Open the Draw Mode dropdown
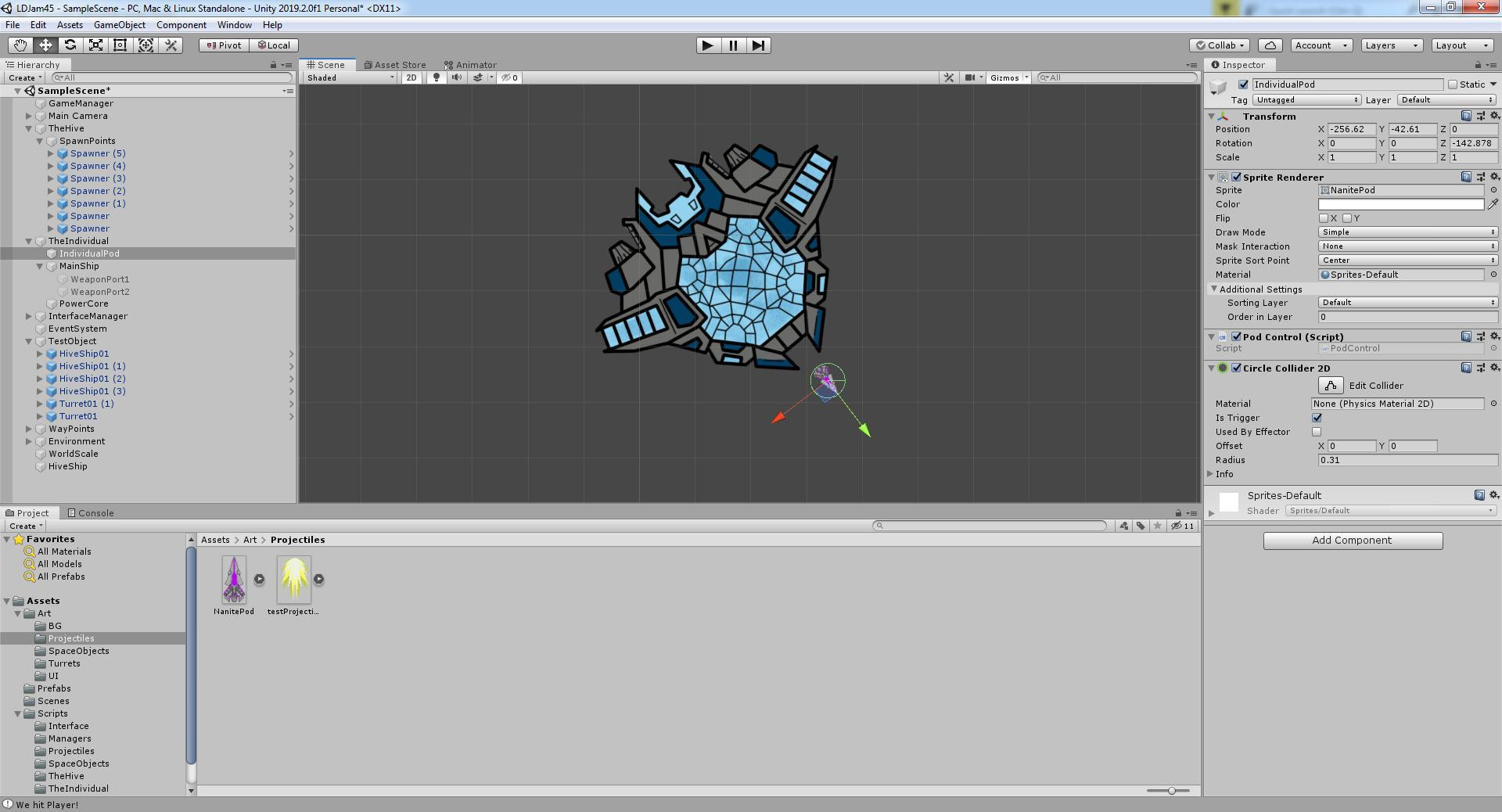The width and height of the screenshot is (1502, 812). (1408, 232)
